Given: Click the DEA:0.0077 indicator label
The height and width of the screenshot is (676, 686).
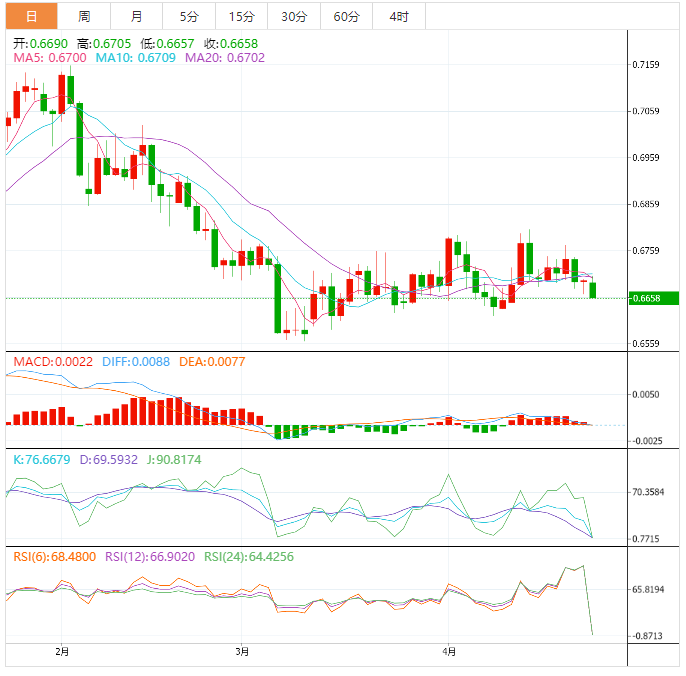Looking at the screenshot, I should 212,362.
